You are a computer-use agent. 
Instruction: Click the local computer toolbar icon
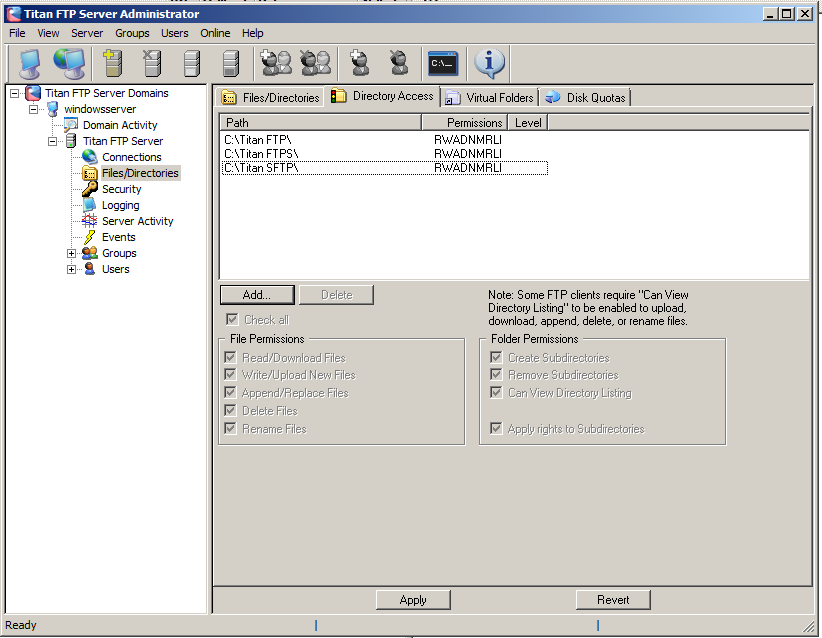click(30, 64)
